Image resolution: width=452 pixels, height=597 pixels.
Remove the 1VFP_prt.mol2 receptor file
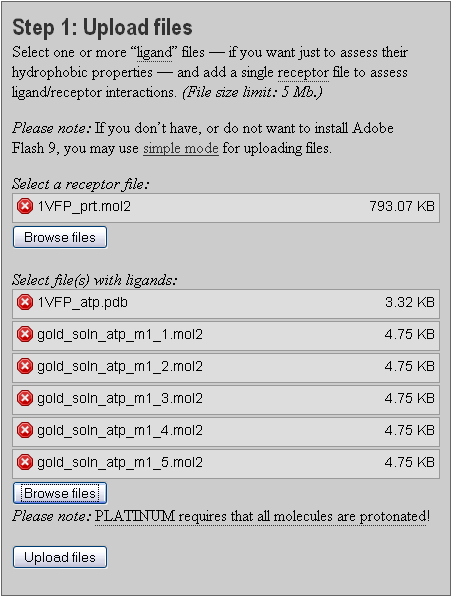tap(25, 206)
